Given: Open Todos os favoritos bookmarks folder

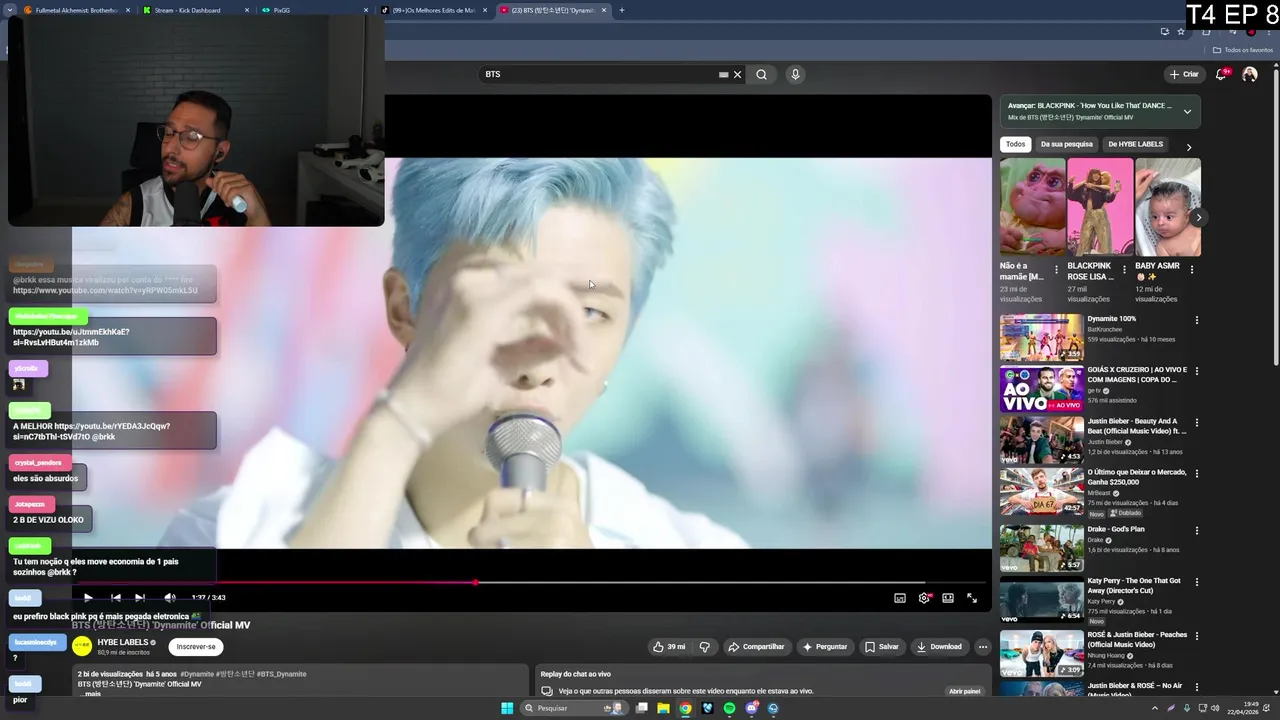Looking at the screenshot, I should 1243,50.
